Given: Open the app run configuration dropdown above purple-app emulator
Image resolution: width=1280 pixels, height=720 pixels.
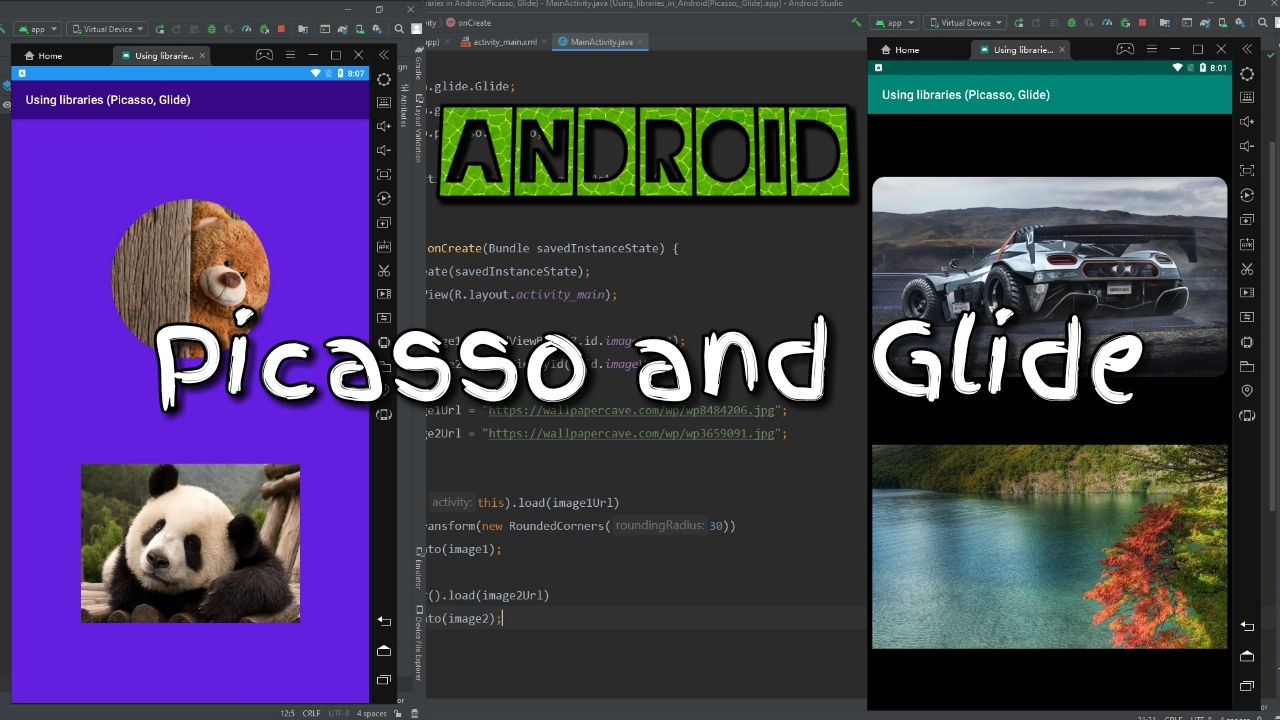Looking at the screenshot, I should [x=37, y=29].
